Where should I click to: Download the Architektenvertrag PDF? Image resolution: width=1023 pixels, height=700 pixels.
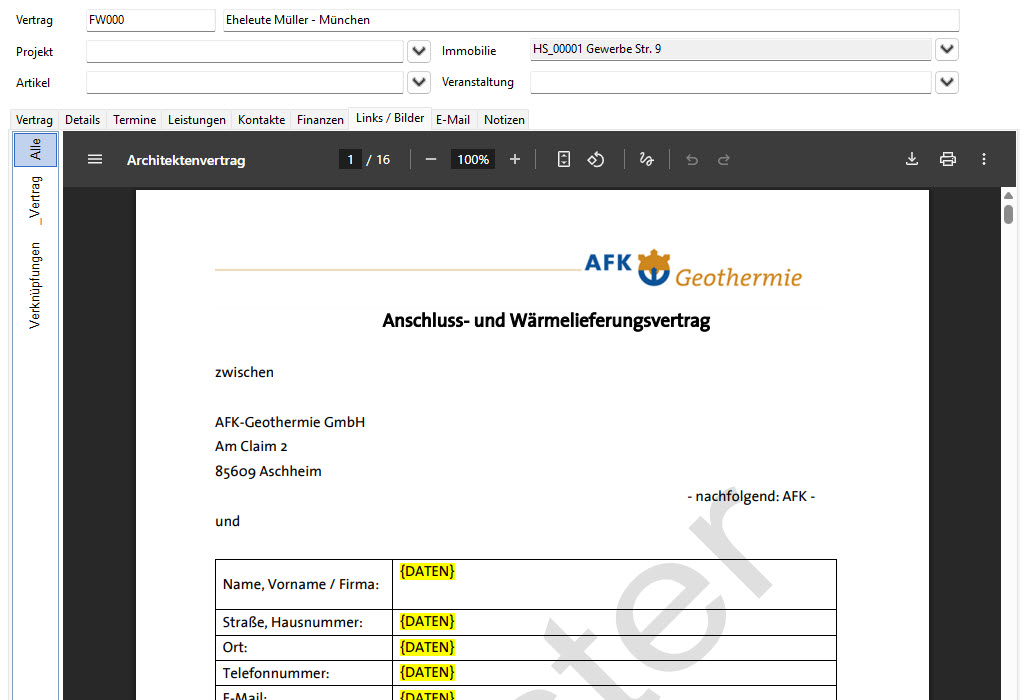pos(912,160)
